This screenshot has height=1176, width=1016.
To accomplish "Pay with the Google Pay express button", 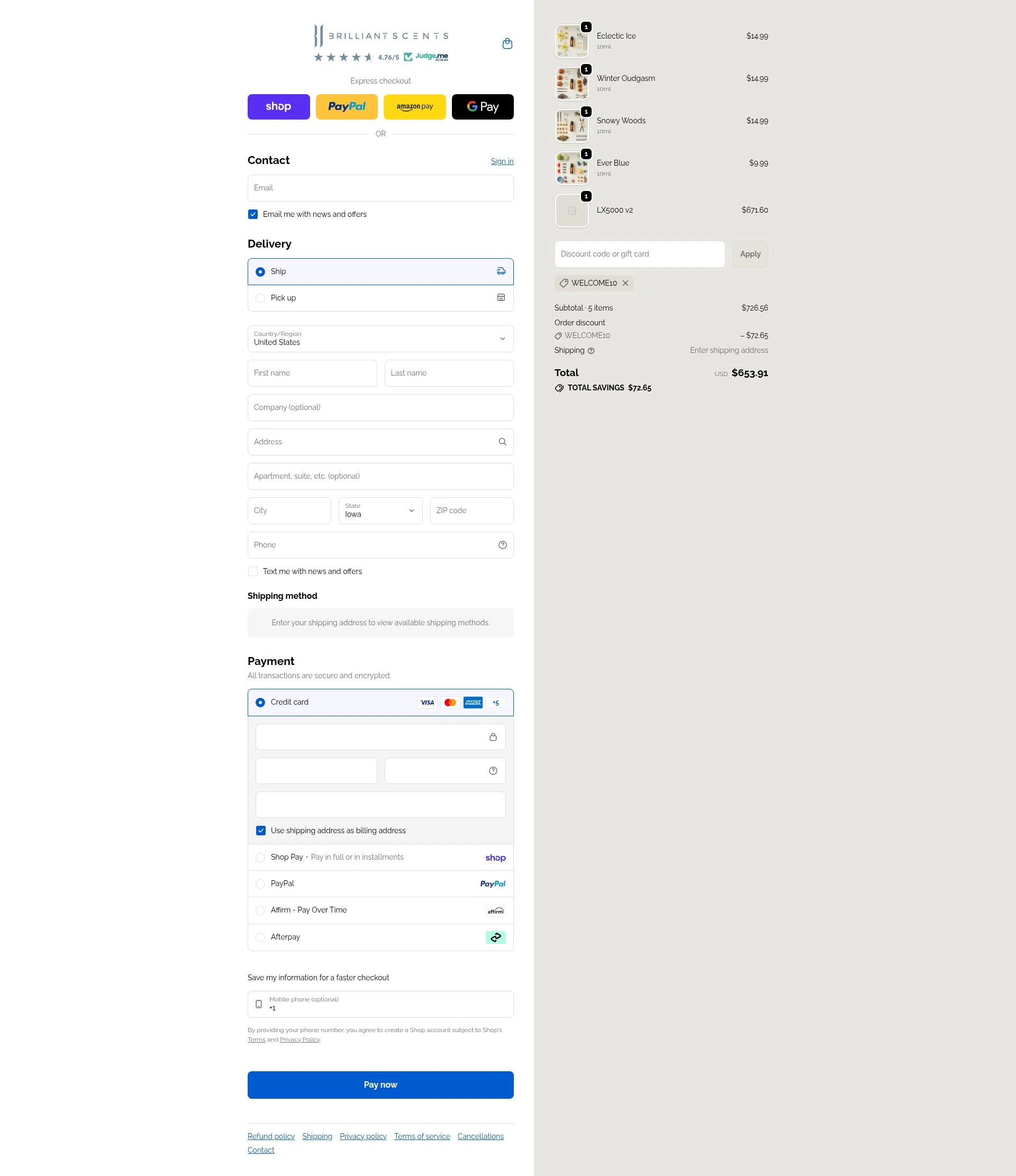I will tap(483, 107).
